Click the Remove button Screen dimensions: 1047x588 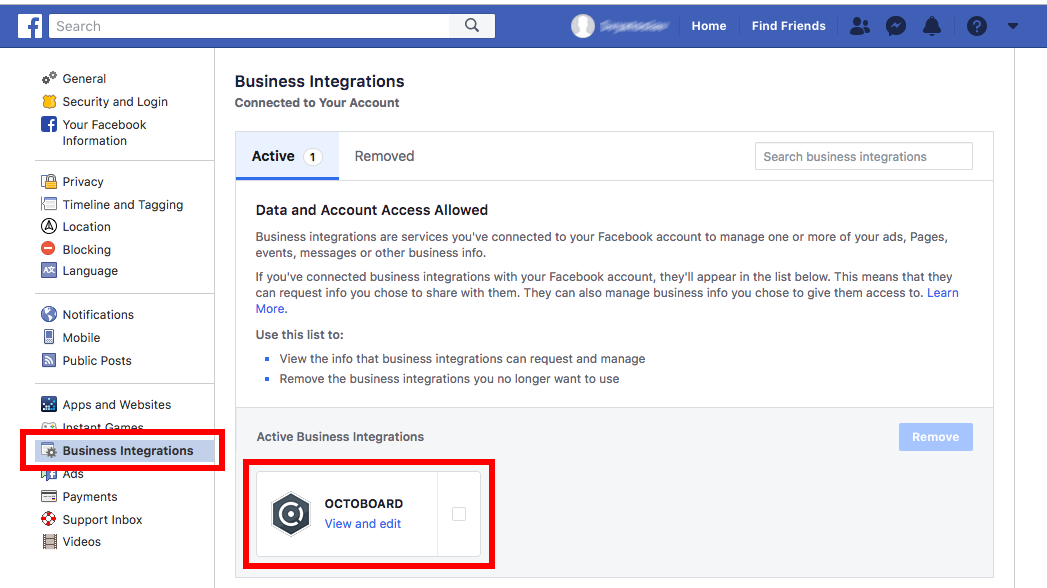[x=935, y=436]
